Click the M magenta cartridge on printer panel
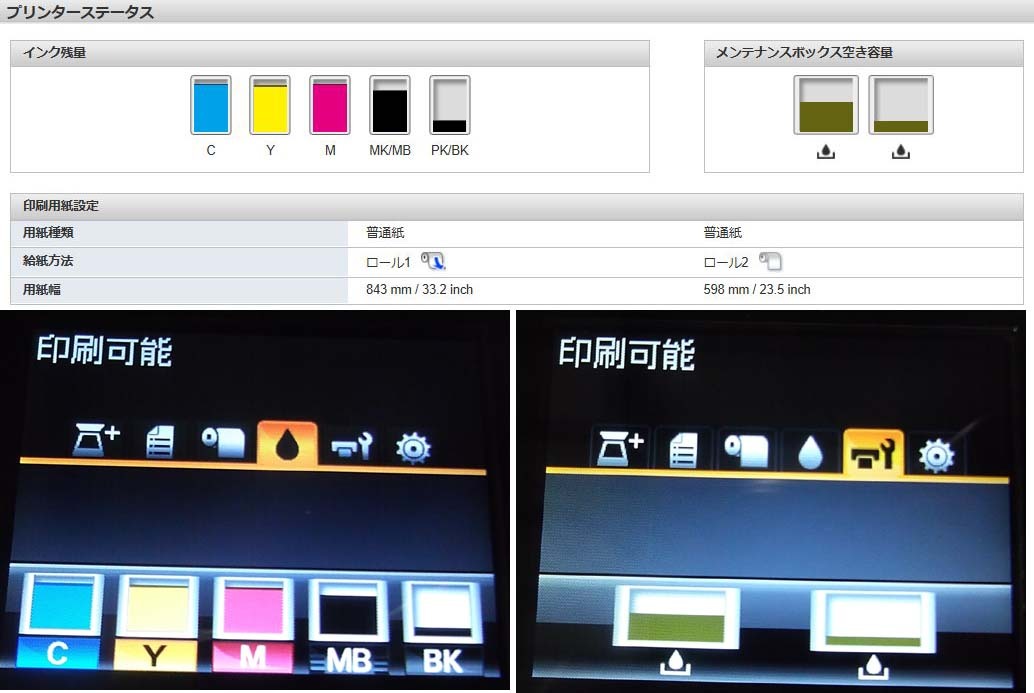This screenshot has width=1034, height=693. (253, 626)
